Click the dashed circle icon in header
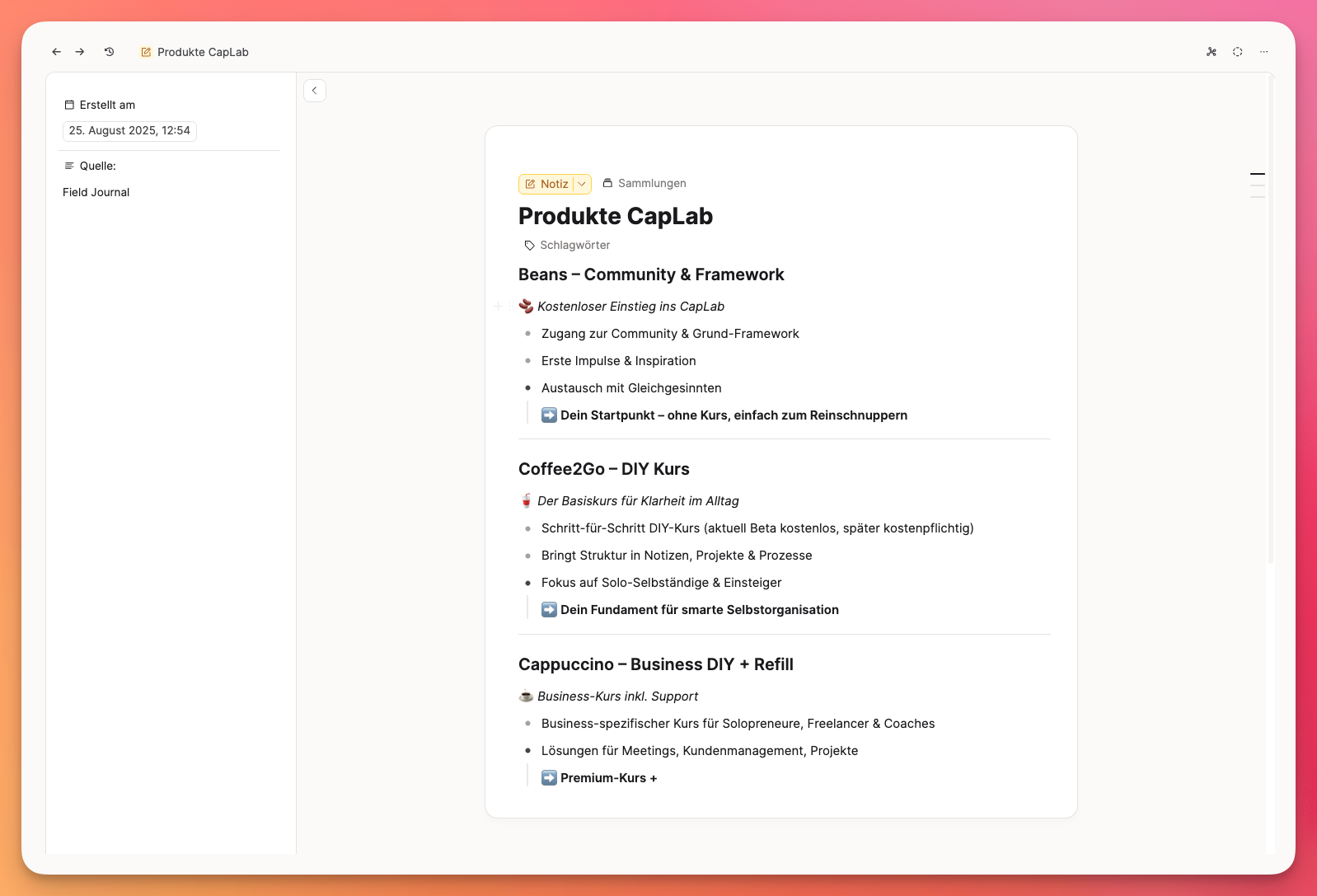 1237,52
